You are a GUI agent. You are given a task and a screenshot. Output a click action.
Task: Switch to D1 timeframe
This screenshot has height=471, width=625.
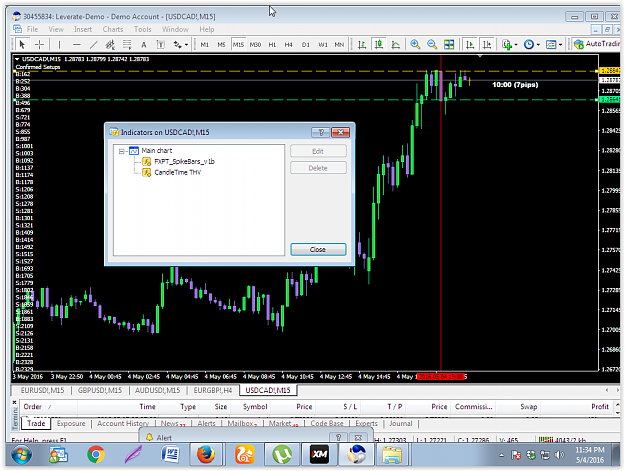[306, 45]
